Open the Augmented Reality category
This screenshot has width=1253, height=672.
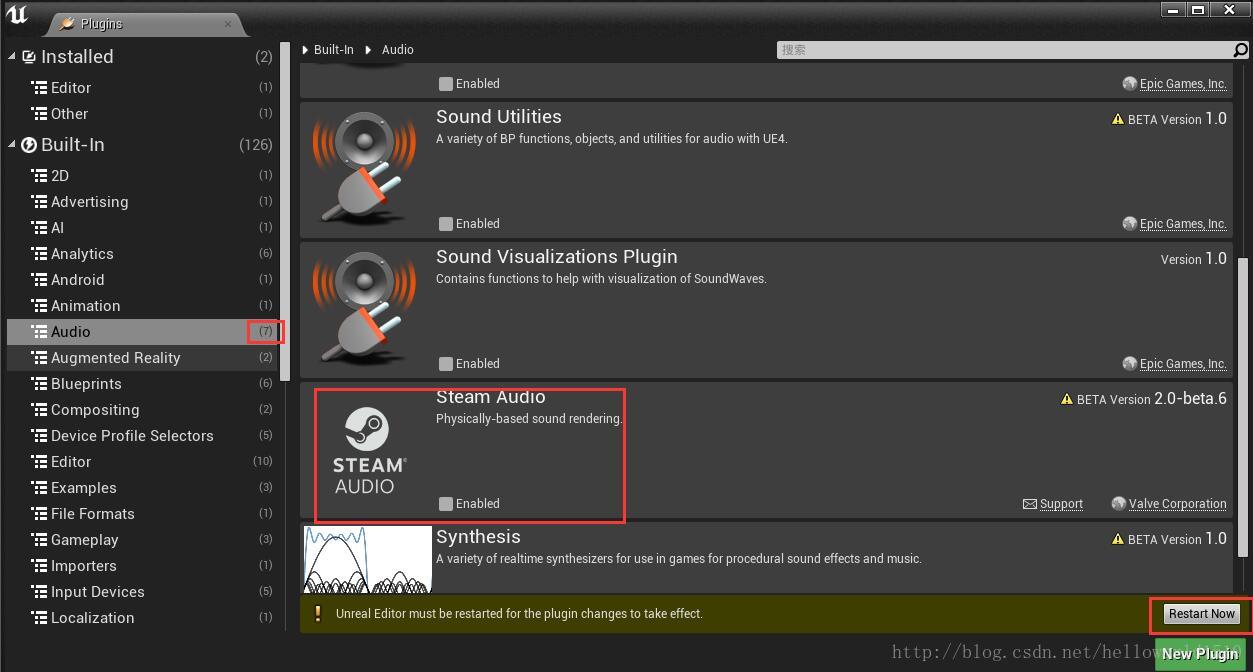142,358
